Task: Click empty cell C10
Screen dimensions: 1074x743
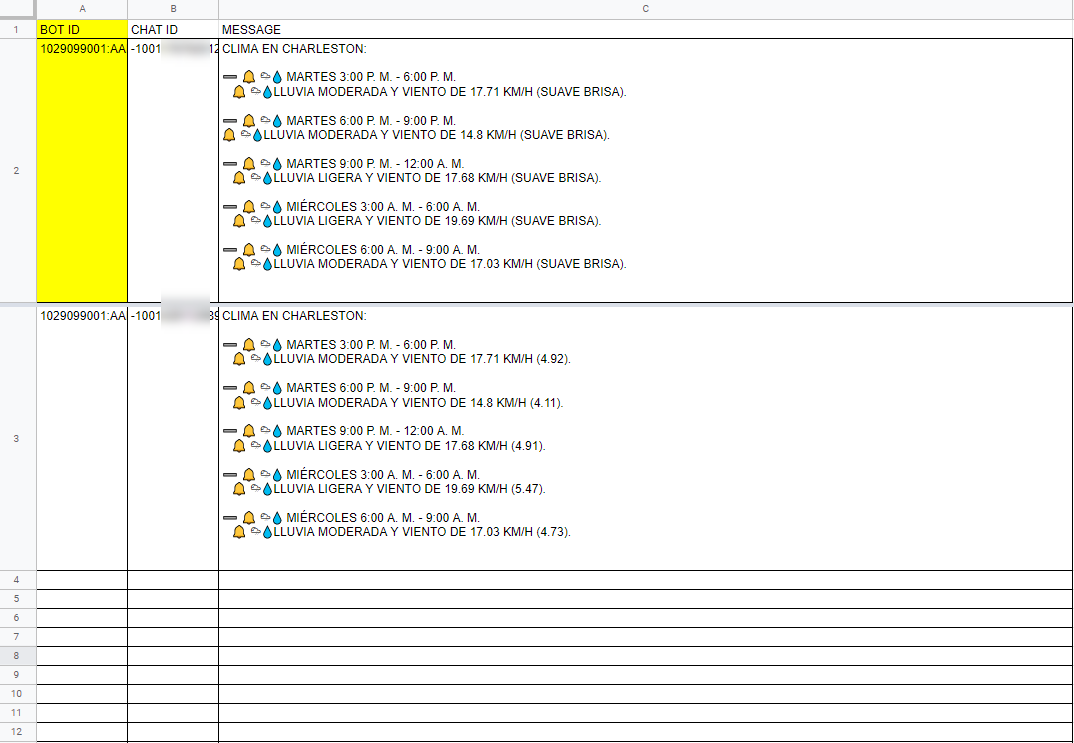Action: pyautogui.click(x=646, y=694)
